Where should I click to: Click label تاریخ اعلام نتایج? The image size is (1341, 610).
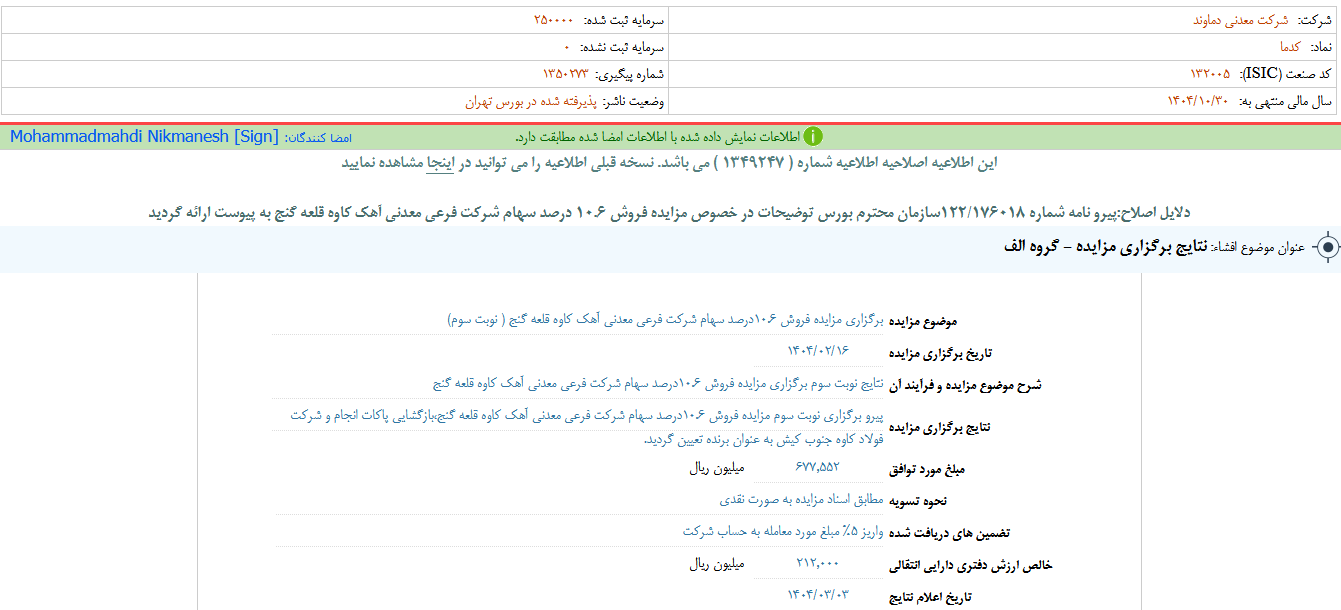930,597
